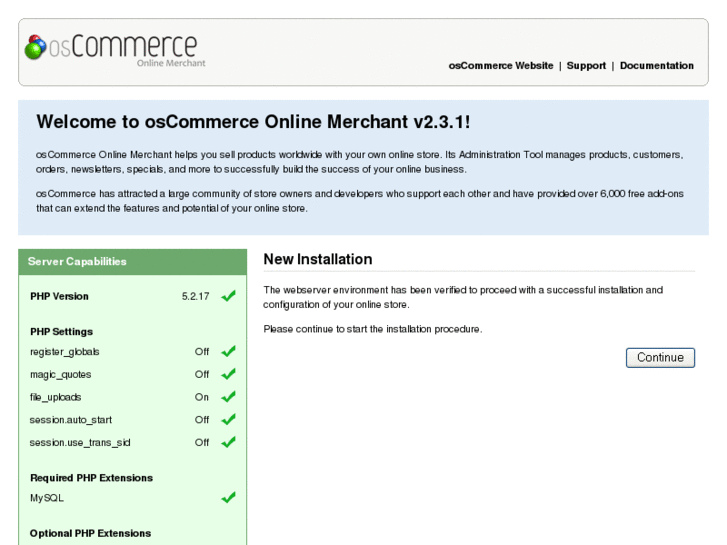Click the 5.2.17 version value
Viewport: 727px width, 545px height.
tap(196, 296)
